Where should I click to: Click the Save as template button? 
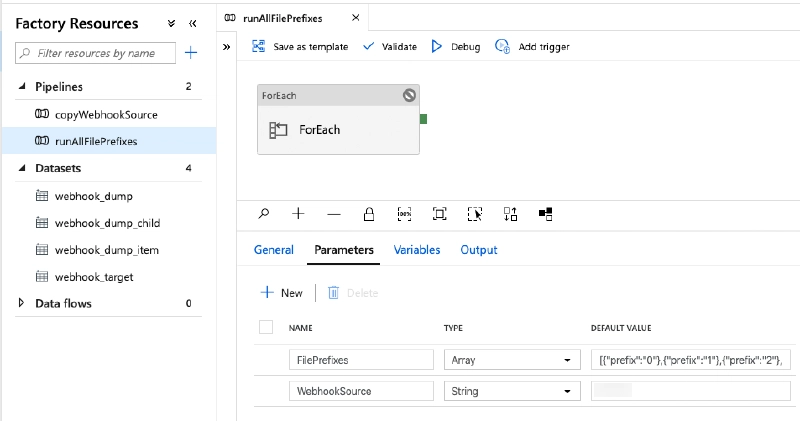coord(311,46)
